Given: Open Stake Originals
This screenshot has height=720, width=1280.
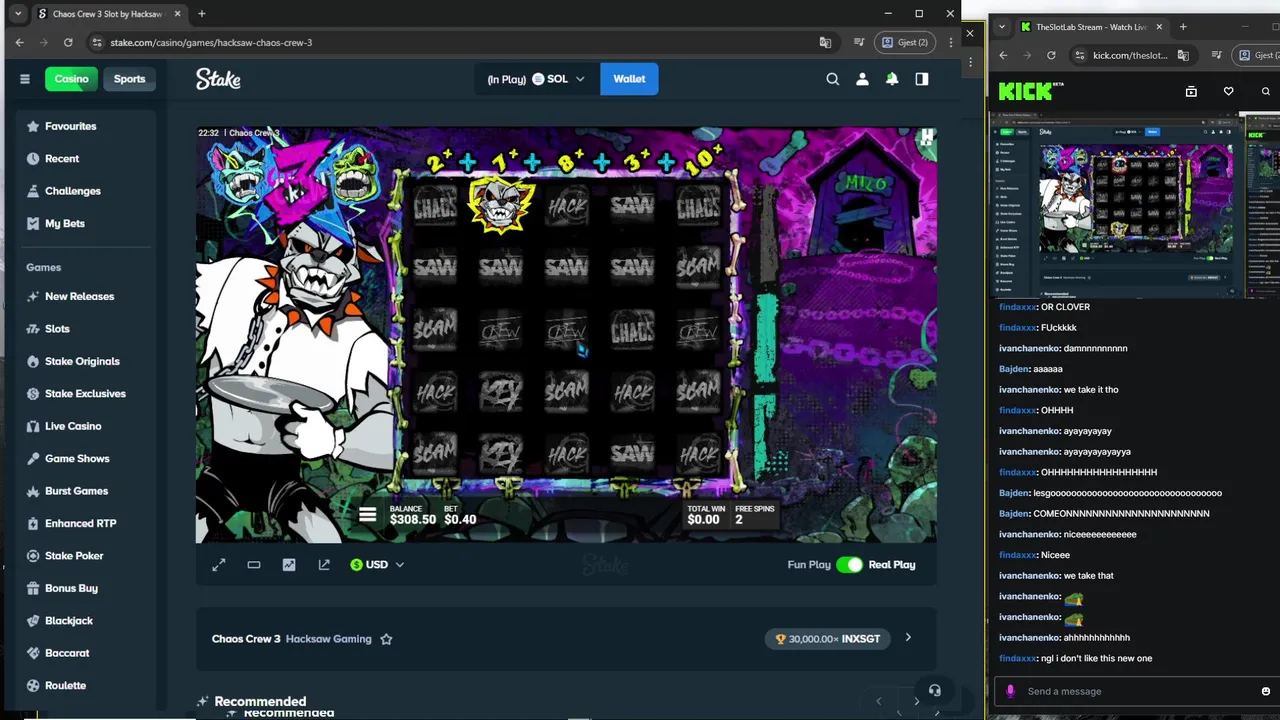Looking at the screenshot, I should [84, 361].
